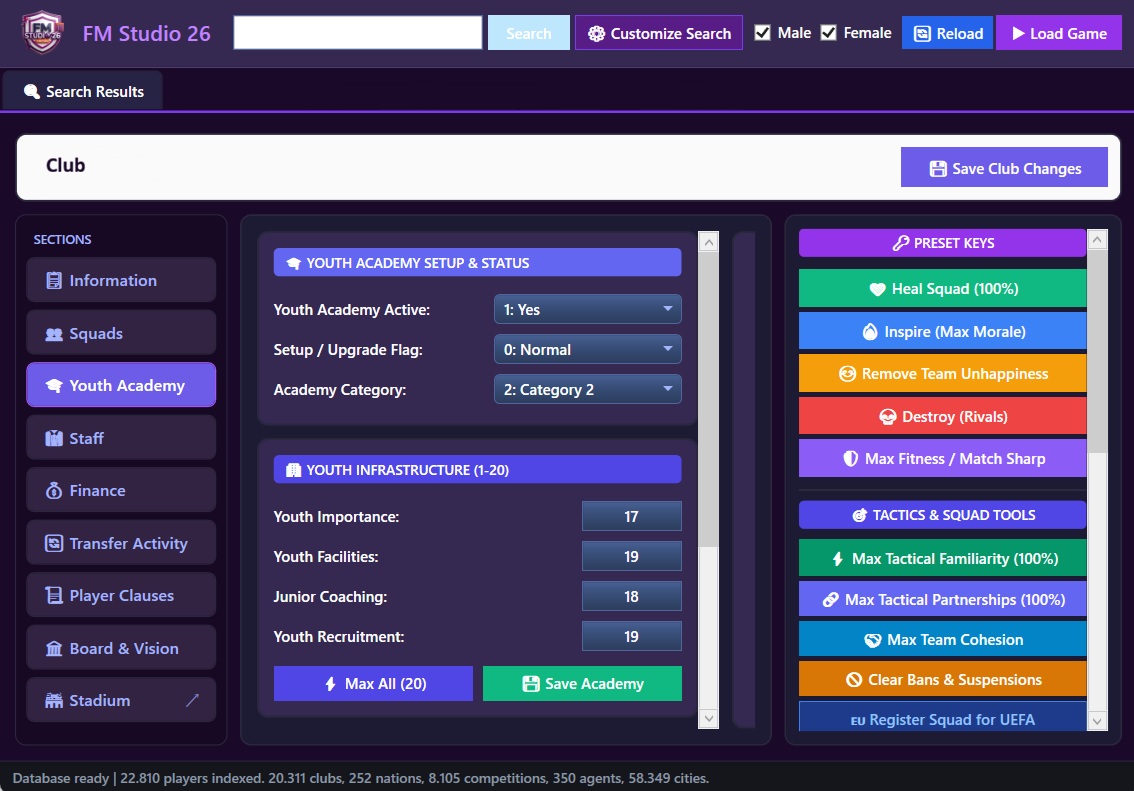Click the Load Game button
Viewport: 1134px width, 791px height.
point(1059,33)
